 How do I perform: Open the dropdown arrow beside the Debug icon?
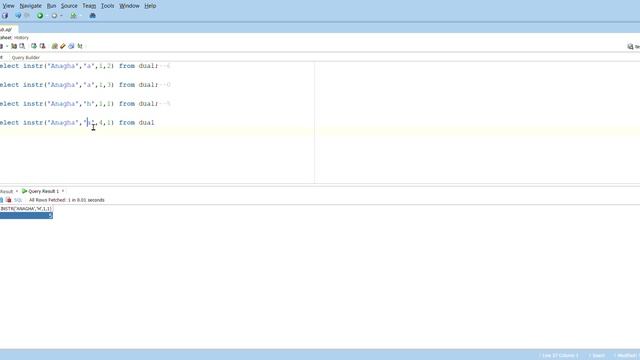(x=61, y=16)
